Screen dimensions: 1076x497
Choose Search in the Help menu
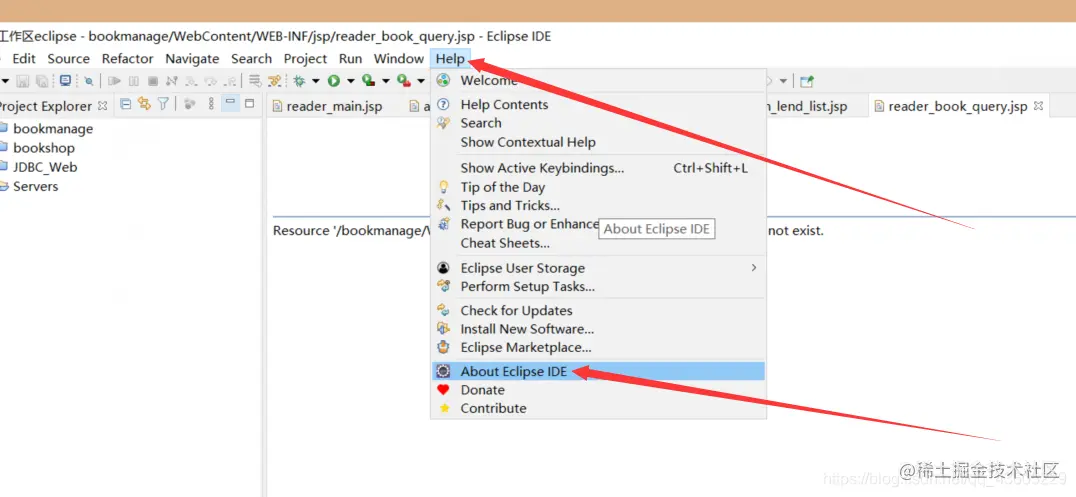point(598,123)
